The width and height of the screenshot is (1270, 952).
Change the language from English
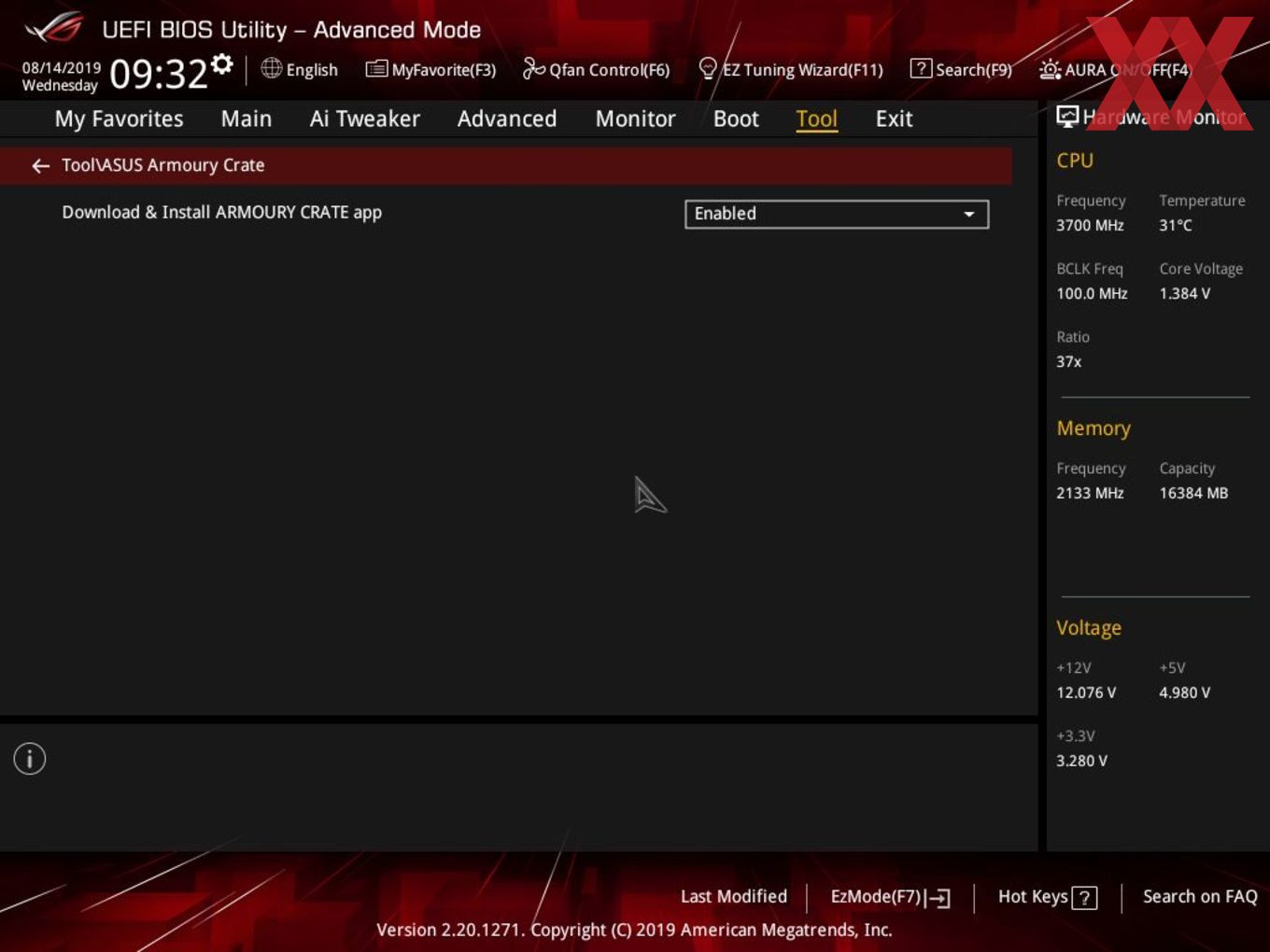[300, 69]
